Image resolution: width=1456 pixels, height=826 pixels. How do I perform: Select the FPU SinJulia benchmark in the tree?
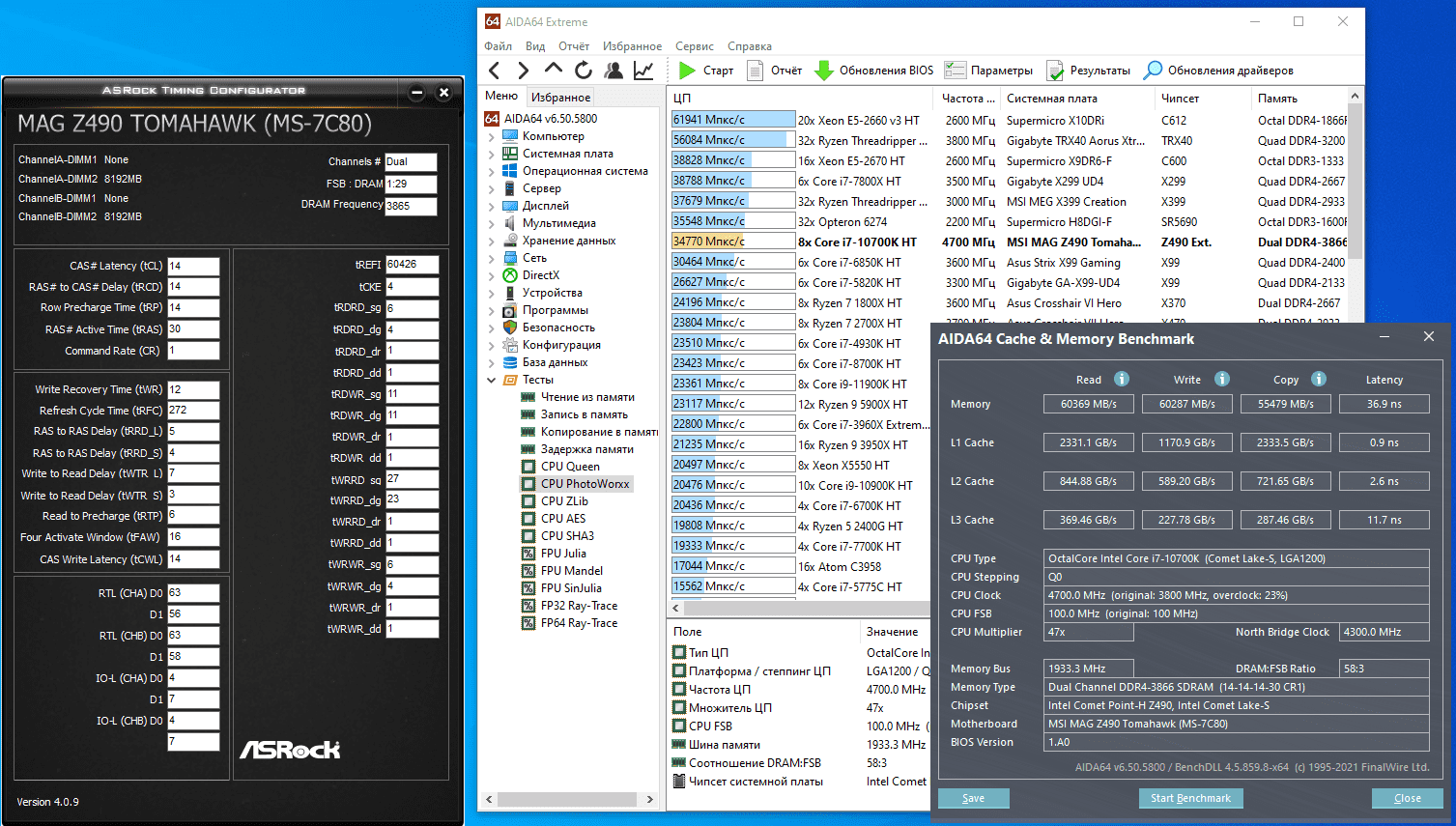pos(571,588)
